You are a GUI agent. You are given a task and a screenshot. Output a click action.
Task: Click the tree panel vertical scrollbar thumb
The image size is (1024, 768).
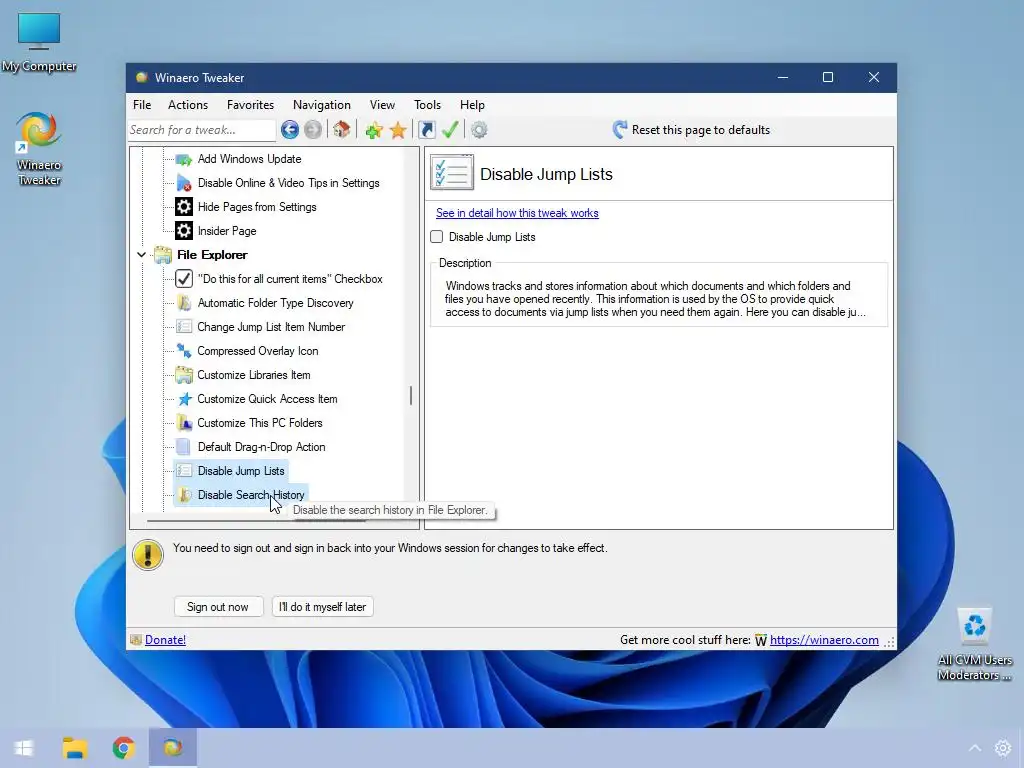click(x=410, y=395)
